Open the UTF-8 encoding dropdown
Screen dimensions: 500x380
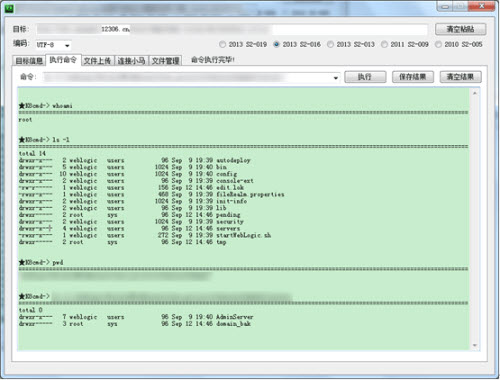click(53, 45)
